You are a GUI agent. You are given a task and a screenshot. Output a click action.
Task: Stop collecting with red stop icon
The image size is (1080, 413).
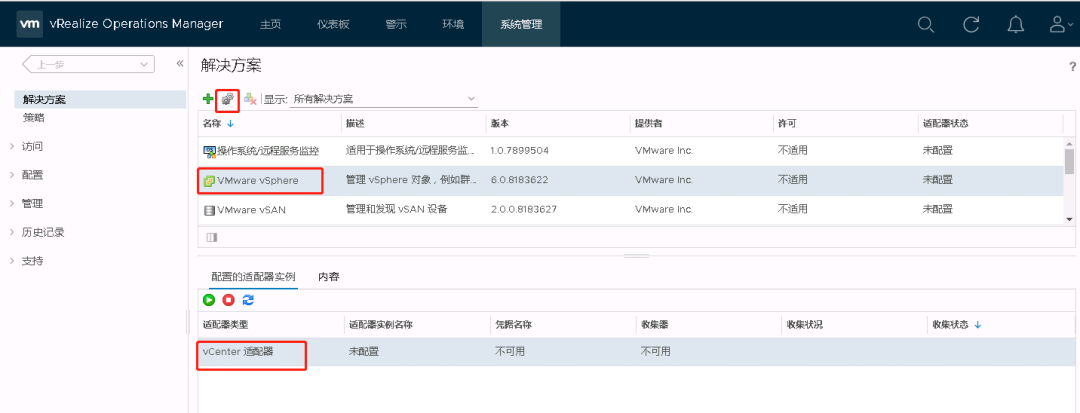click(229, 300)
